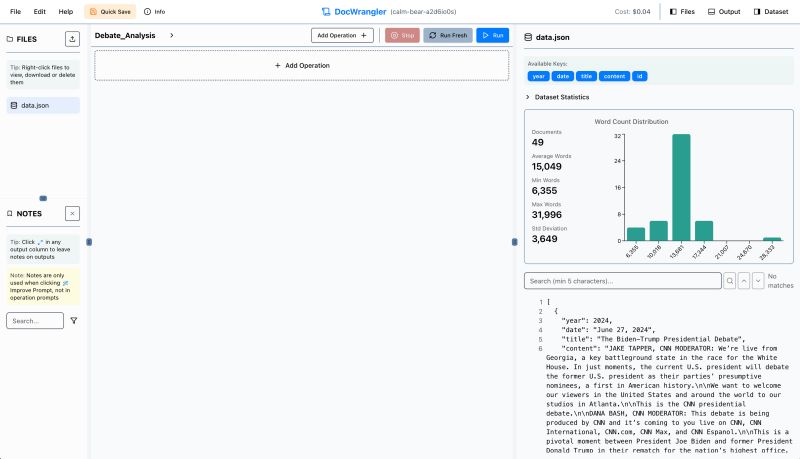This screenshot has height=459, width=800.
Task: Click the handle between FILES and NOTES
Action: tap(43, 198)
